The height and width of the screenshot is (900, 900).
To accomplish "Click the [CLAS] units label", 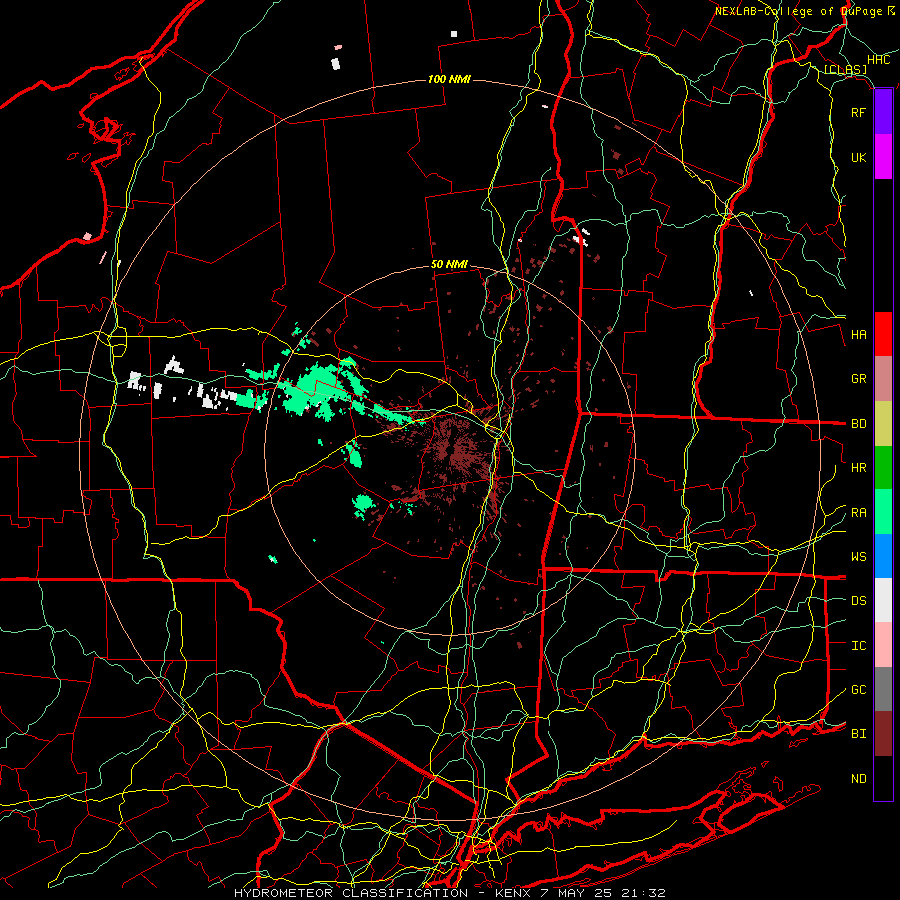I will click(x=845, y=69).
